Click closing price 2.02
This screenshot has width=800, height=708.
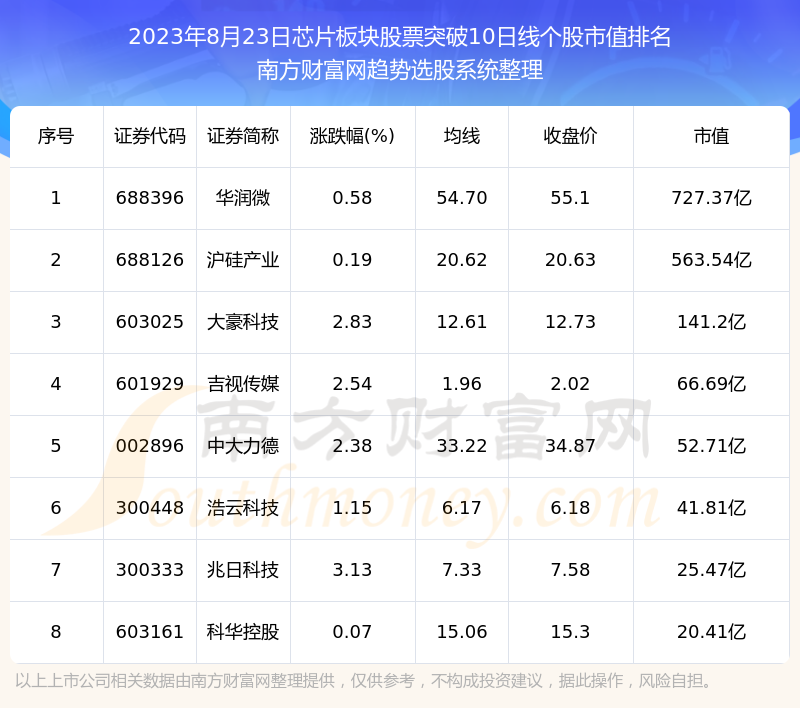(570, 384)
